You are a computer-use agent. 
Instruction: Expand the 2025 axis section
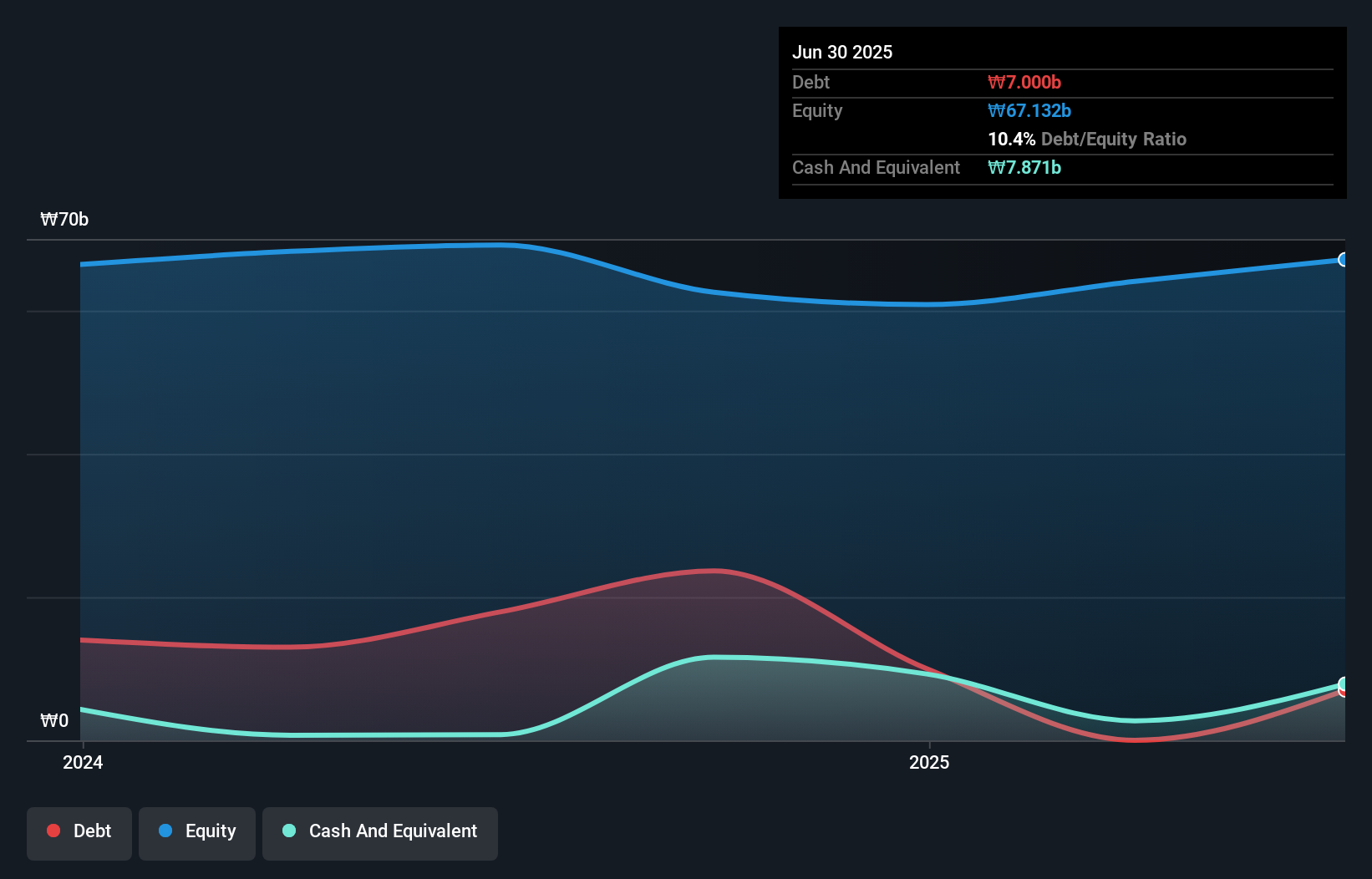tap(930, 762)
